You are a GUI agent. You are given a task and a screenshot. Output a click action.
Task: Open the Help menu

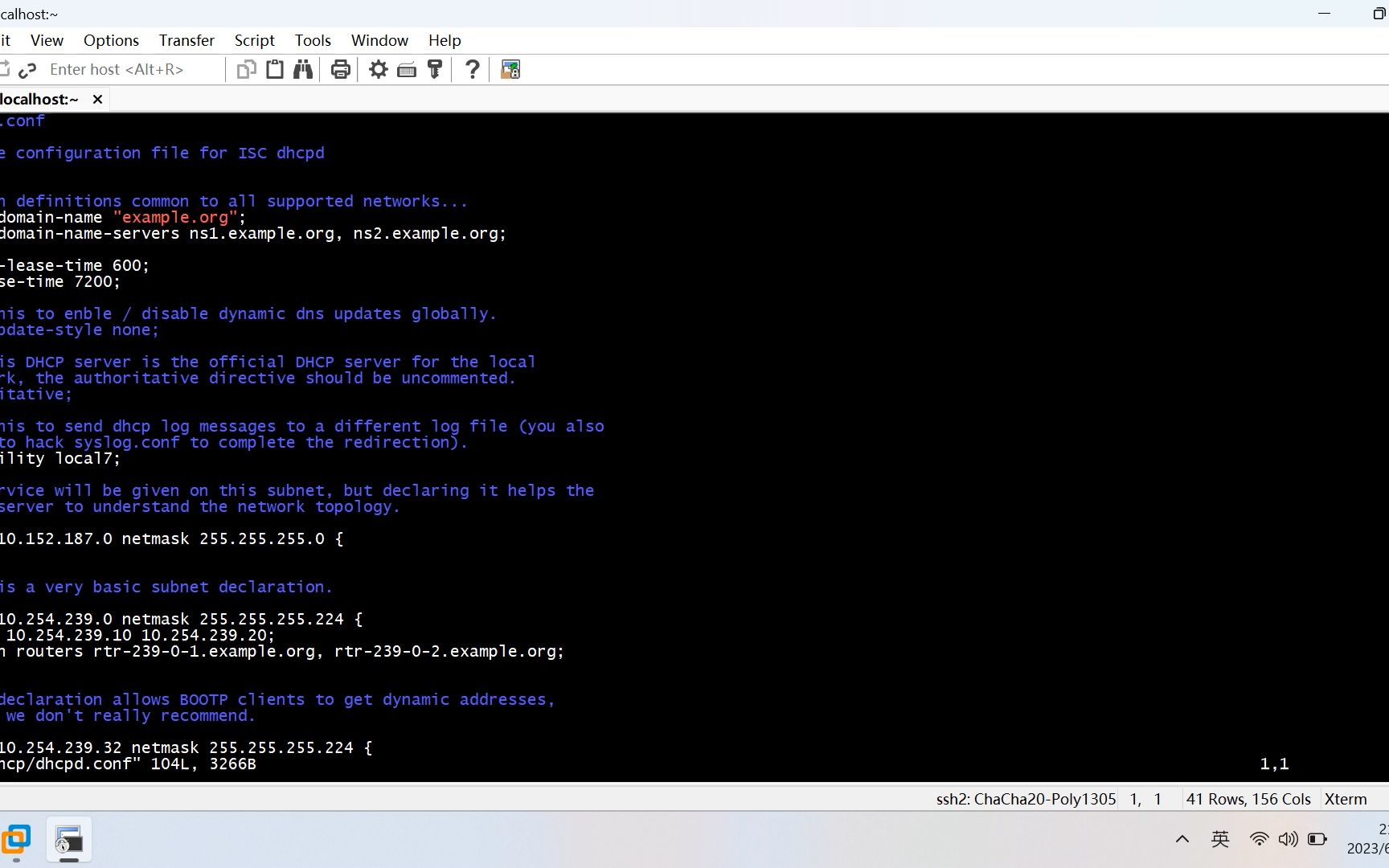pos(445,40)
